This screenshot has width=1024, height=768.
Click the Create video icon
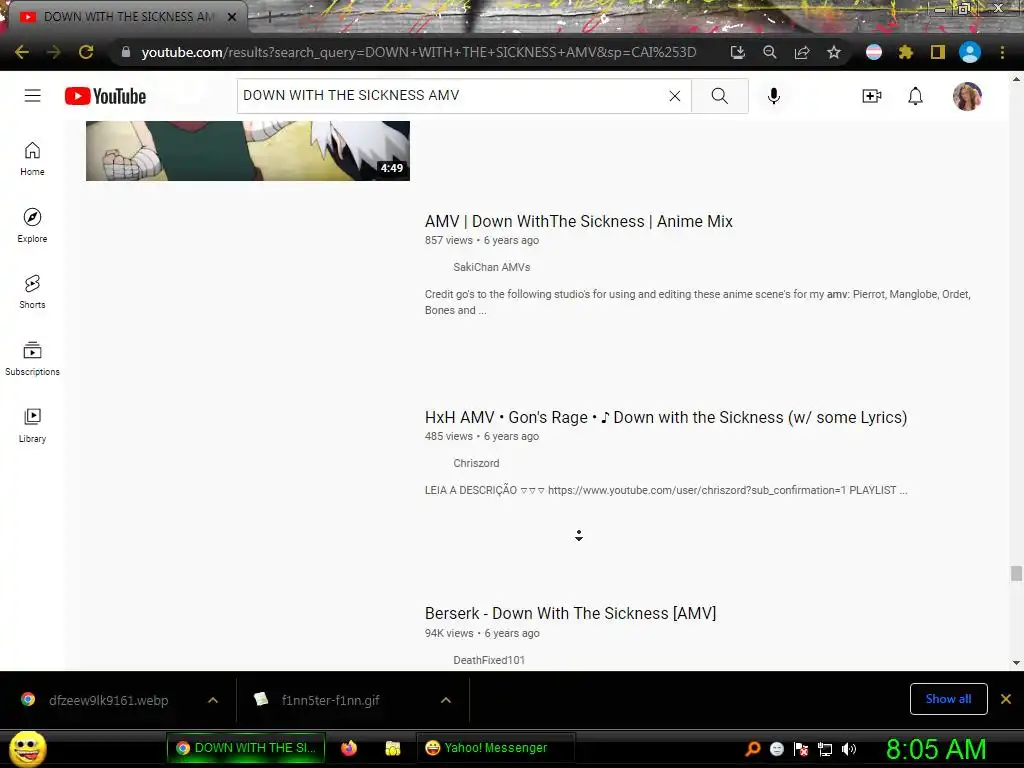[872, 96]
